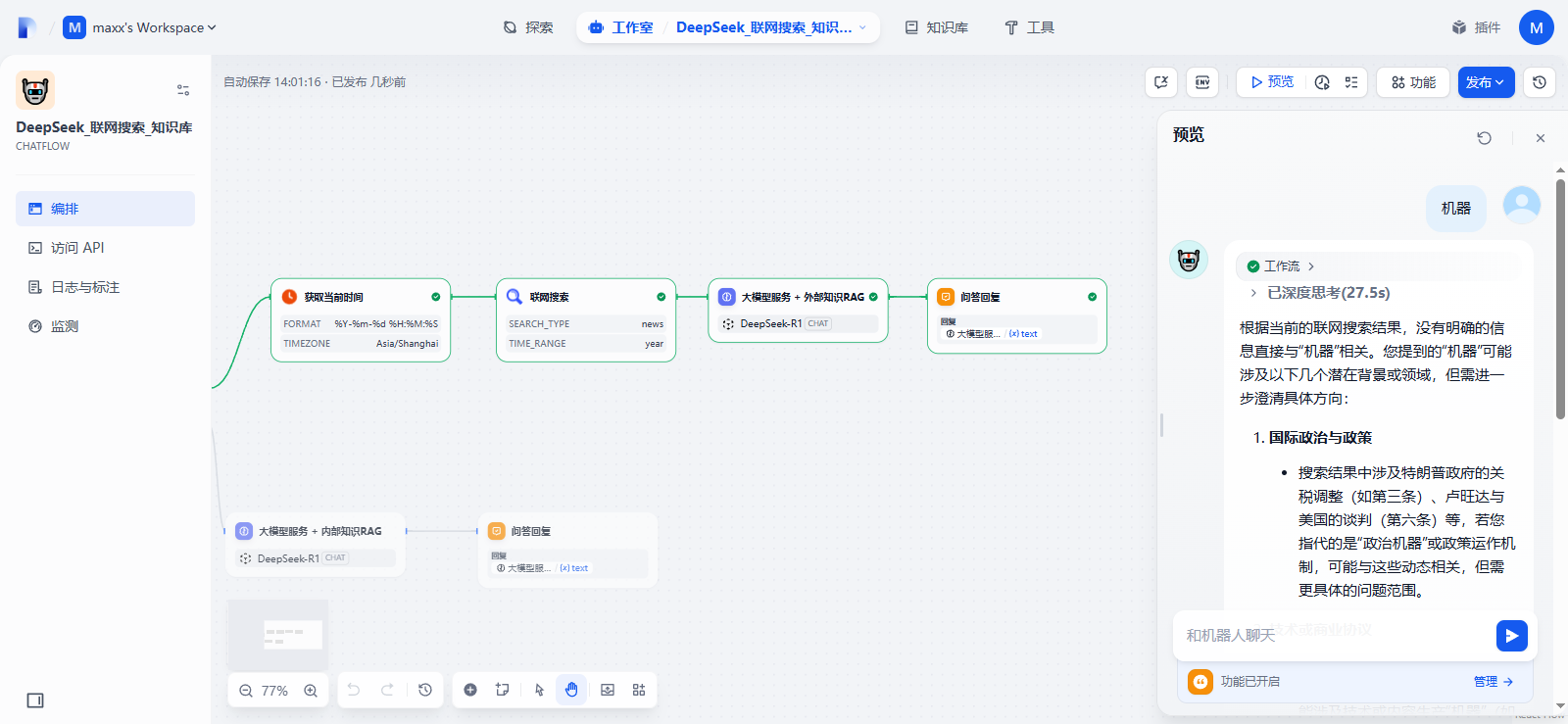Select 编排 orchestrate in sidebar
The width and height of the screenshot is (1568, 724).
(105, 209)
